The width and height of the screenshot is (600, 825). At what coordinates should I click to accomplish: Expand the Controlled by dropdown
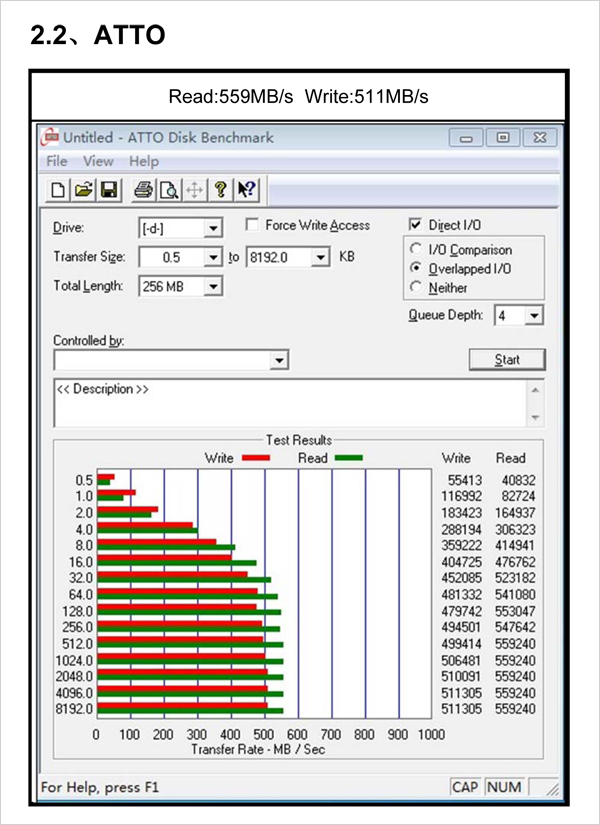click(279, 361)
